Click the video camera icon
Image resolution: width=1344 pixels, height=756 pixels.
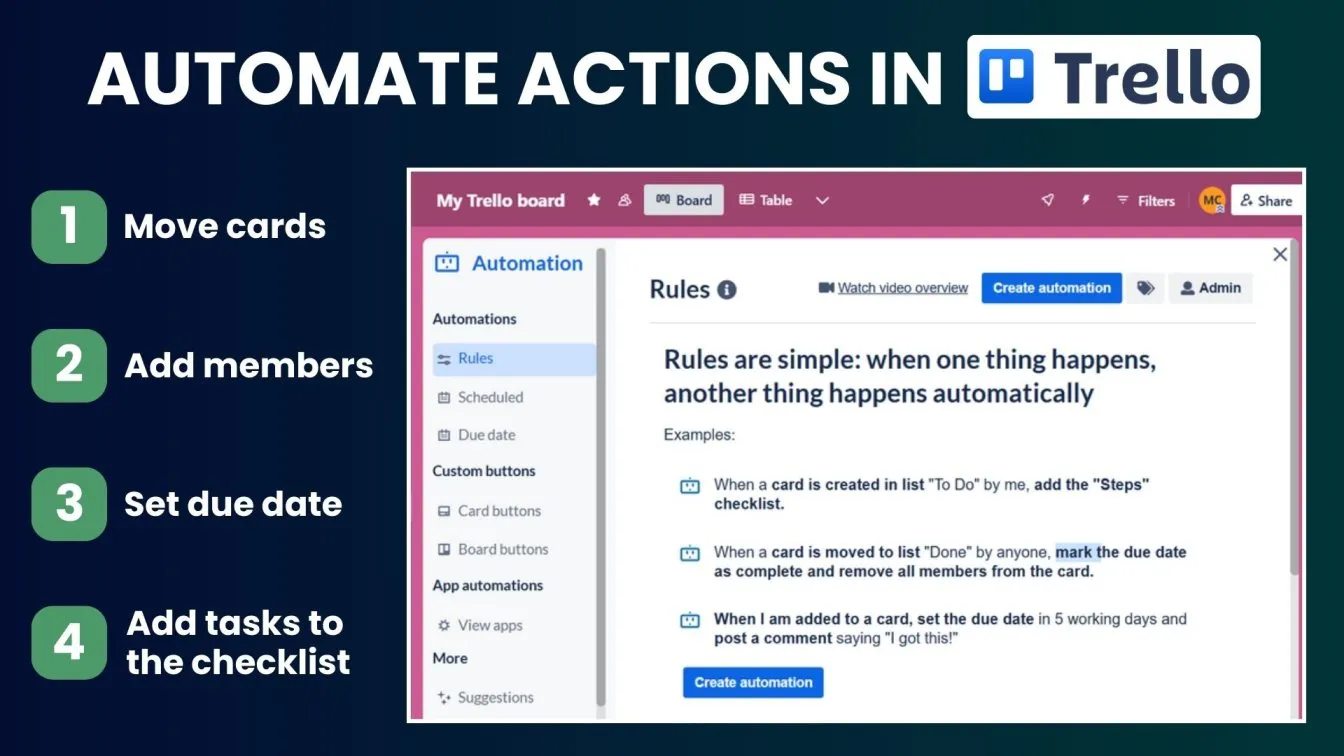(x=826, y=288)
